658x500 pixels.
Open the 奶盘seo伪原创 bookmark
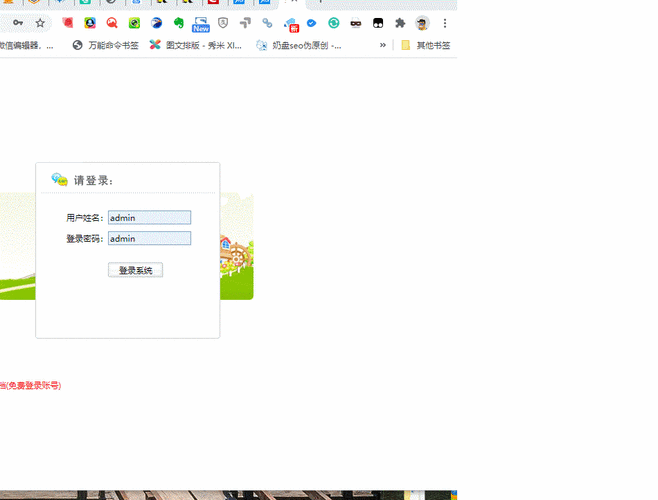coord(299,45)
